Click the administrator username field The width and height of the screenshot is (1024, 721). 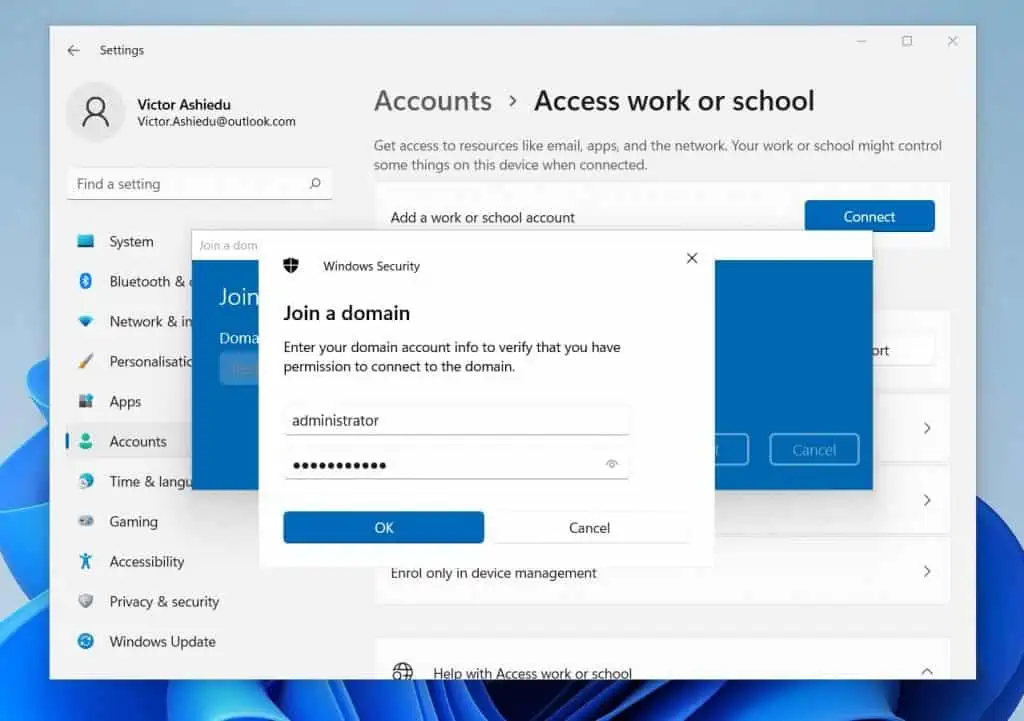tap(456, 420)
